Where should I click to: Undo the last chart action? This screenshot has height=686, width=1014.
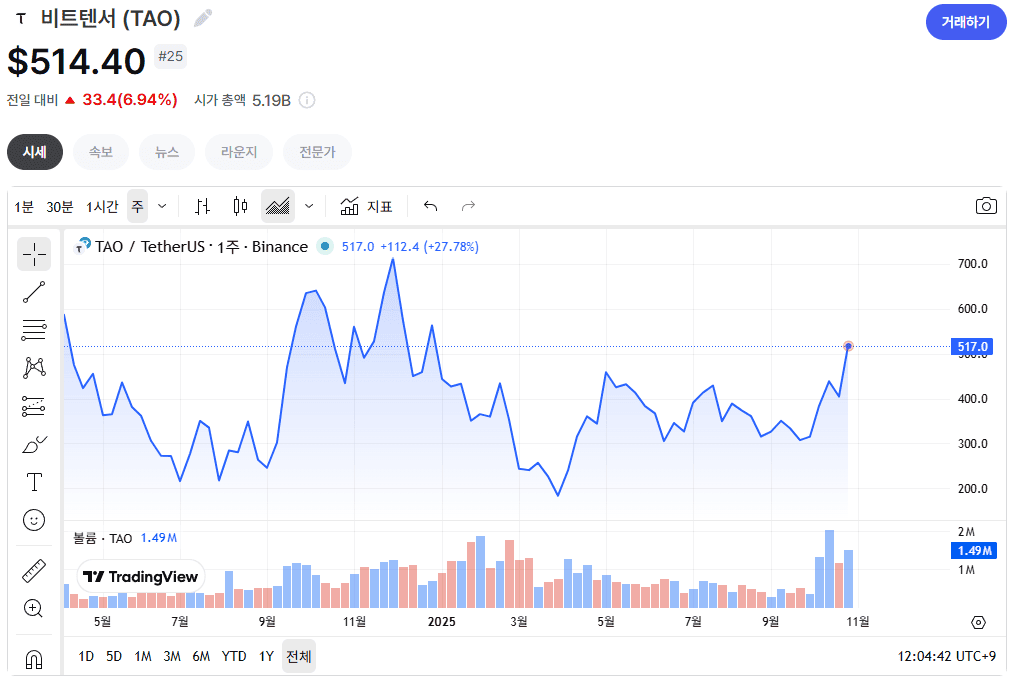[x=431, y=206]
